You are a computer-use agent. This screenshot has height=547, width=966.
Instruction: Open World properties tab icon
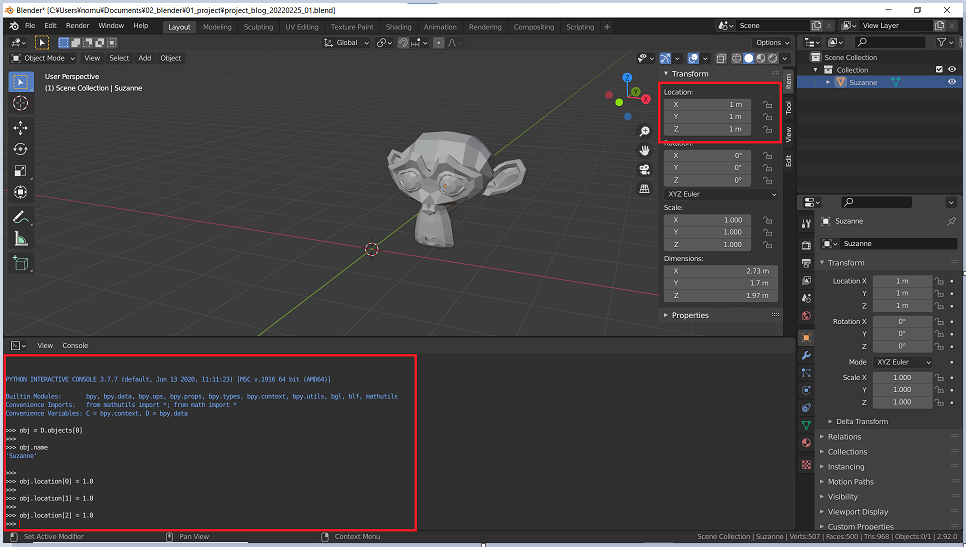click(806, 316)
